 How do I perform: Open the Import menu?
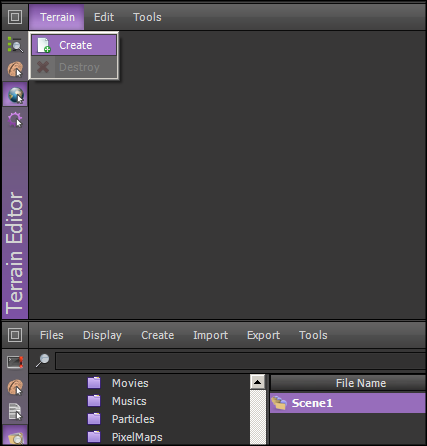pyautogui.click(x=211, y=335)
